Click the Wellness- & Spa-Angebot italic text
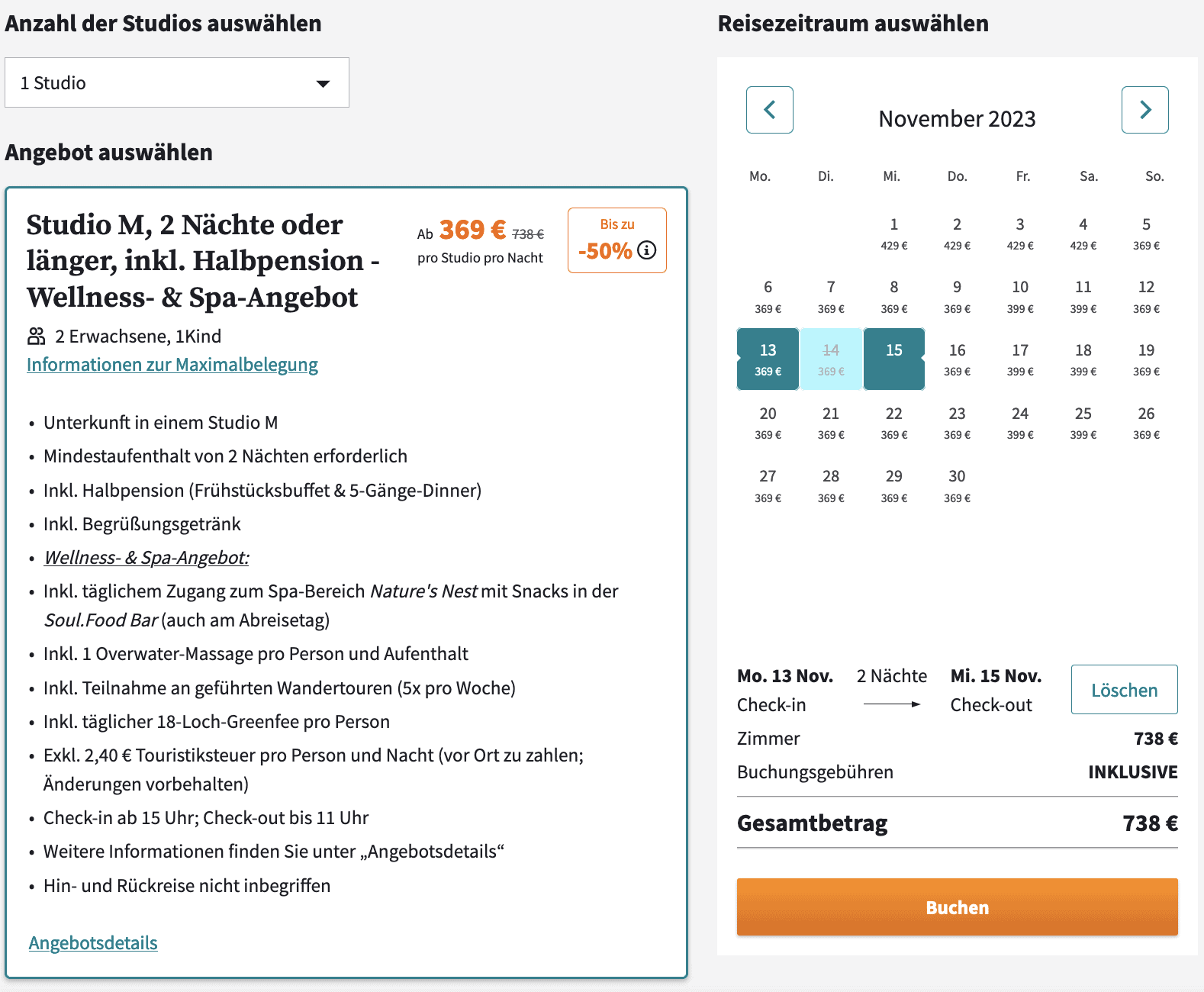Image resolution: width=1204 pixels, height=992 pixels. click(146, 558)
